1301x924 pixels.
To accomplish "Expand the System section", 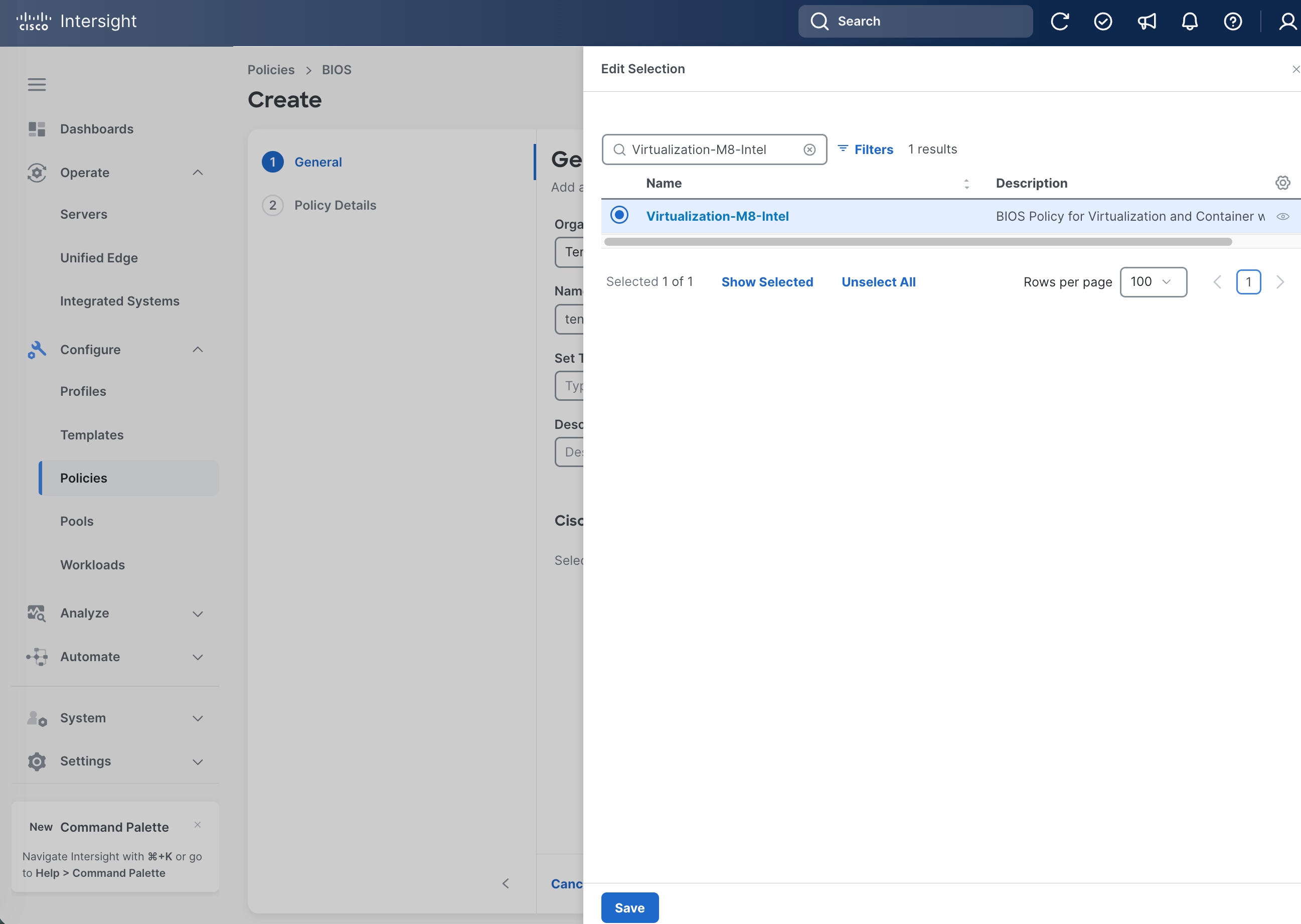I will (x=198, y=719).
